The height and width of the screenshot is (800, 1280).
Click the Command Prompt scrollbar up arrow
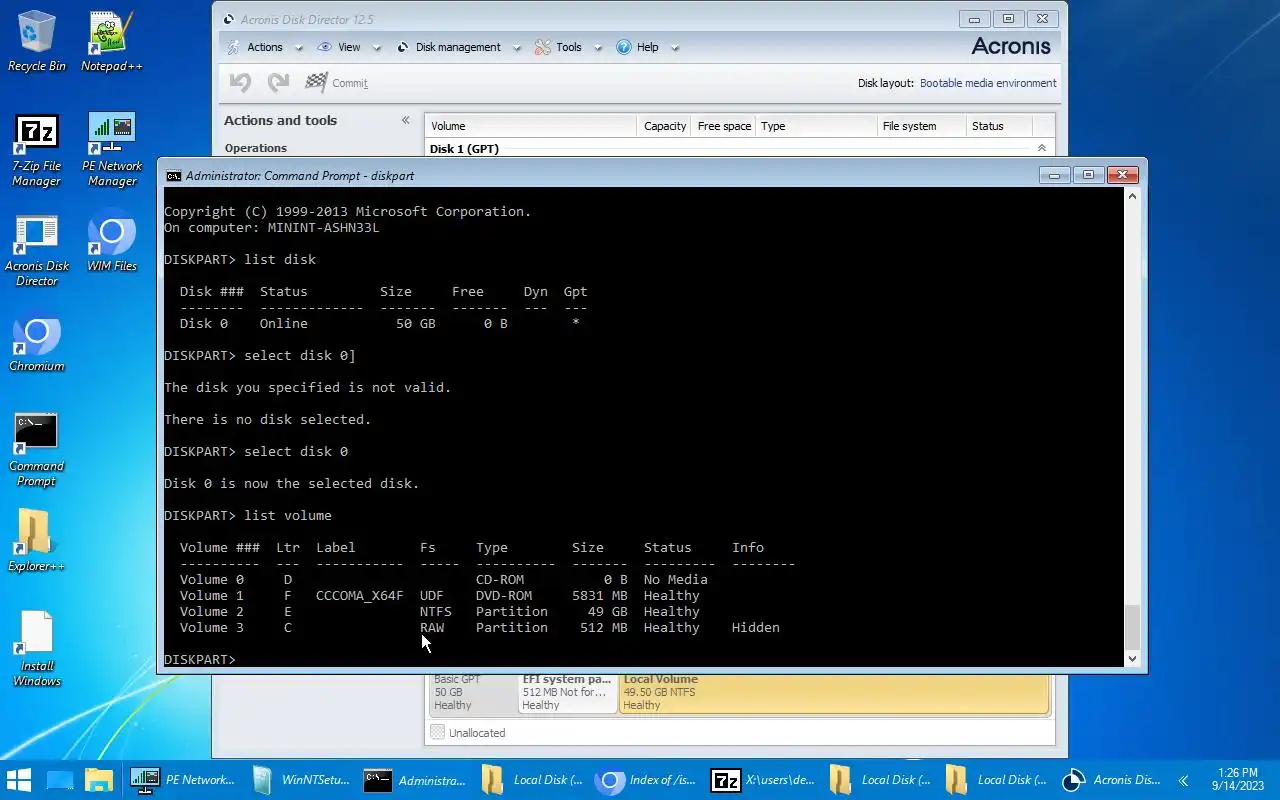point(1132,196)
